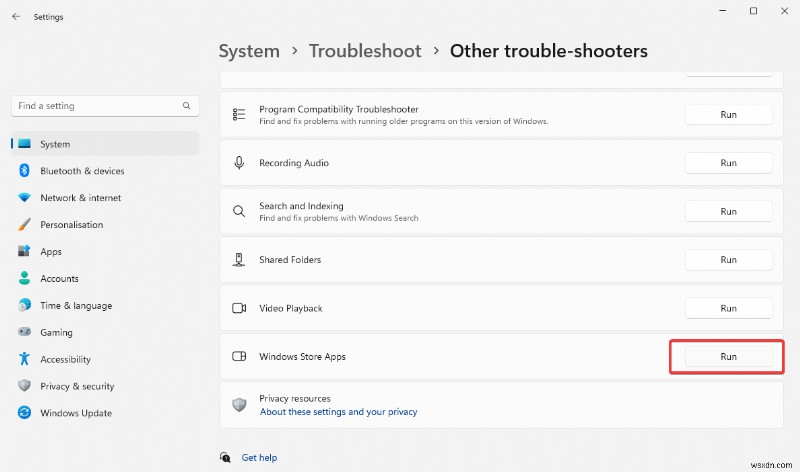This screenshot has width=800, height=472.
Task: Click the Windows Store Apps icon
Action: point(239,356)
